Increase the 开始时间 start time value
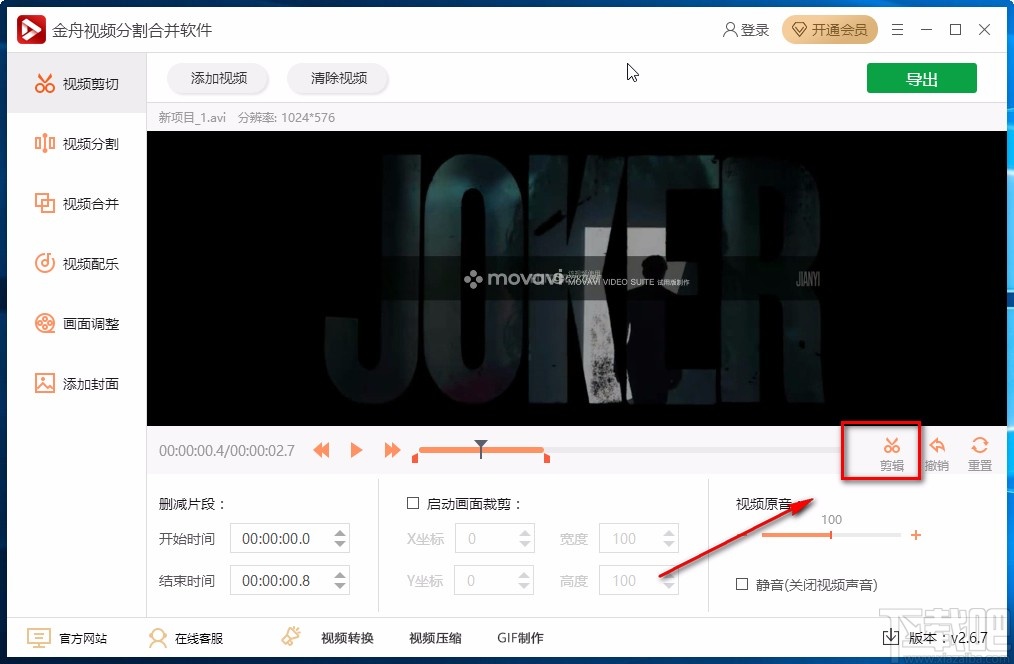 tap(340, 533)
